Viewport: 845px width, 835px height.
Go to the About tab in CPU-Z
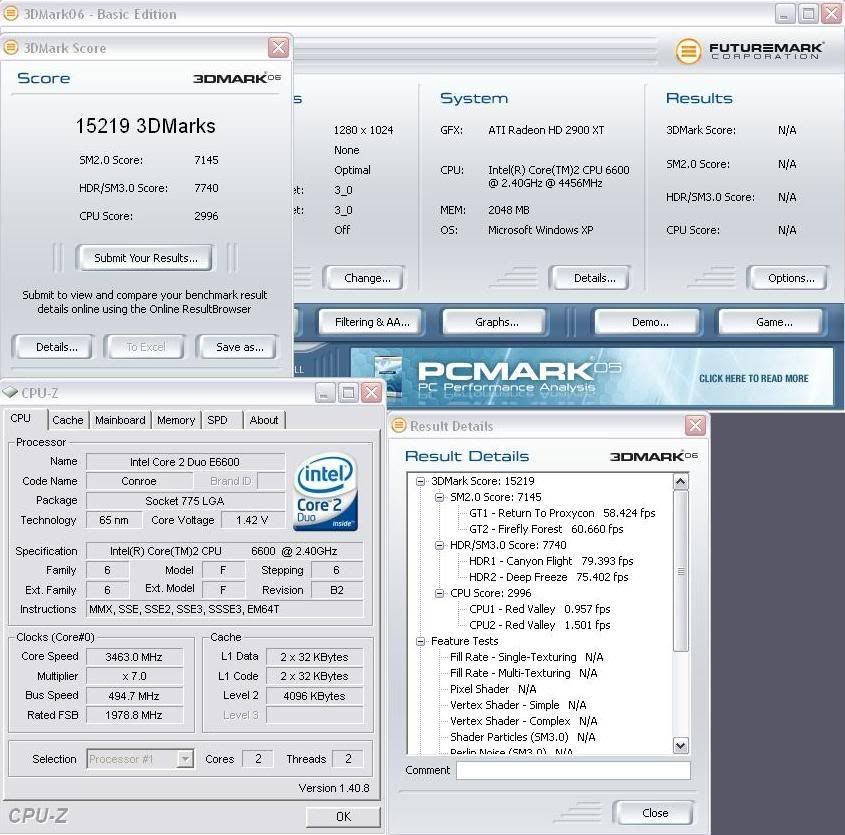click(x=264, y=420)
